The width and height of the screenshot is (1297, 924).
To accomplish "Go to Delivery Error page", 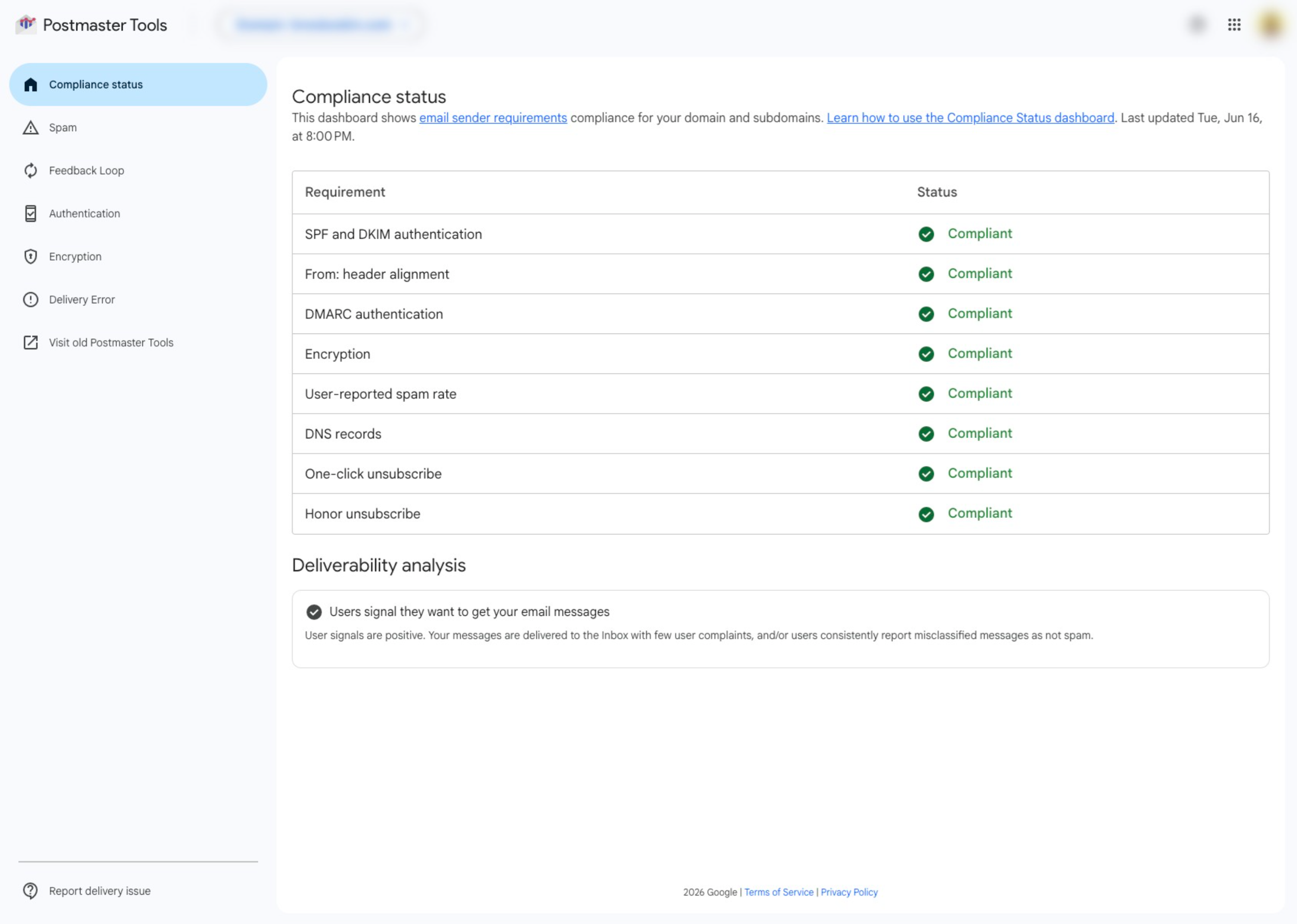I will [138, 300].
